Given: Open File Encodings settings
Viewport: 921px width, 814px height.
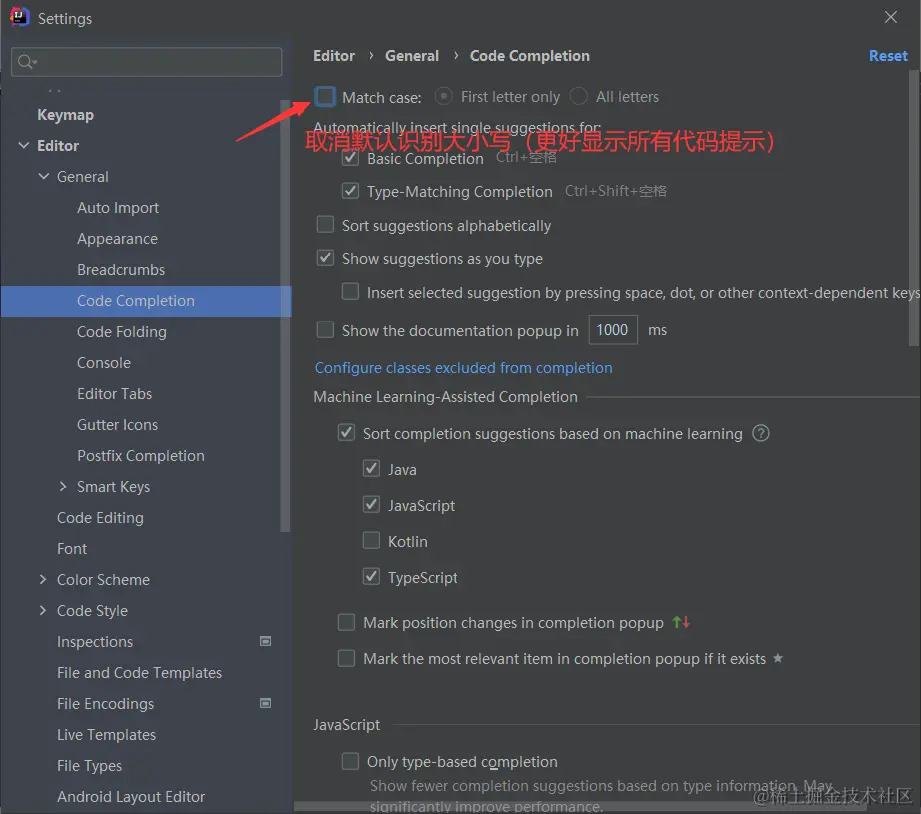Looking at the screenshot, I should [105, 704].
